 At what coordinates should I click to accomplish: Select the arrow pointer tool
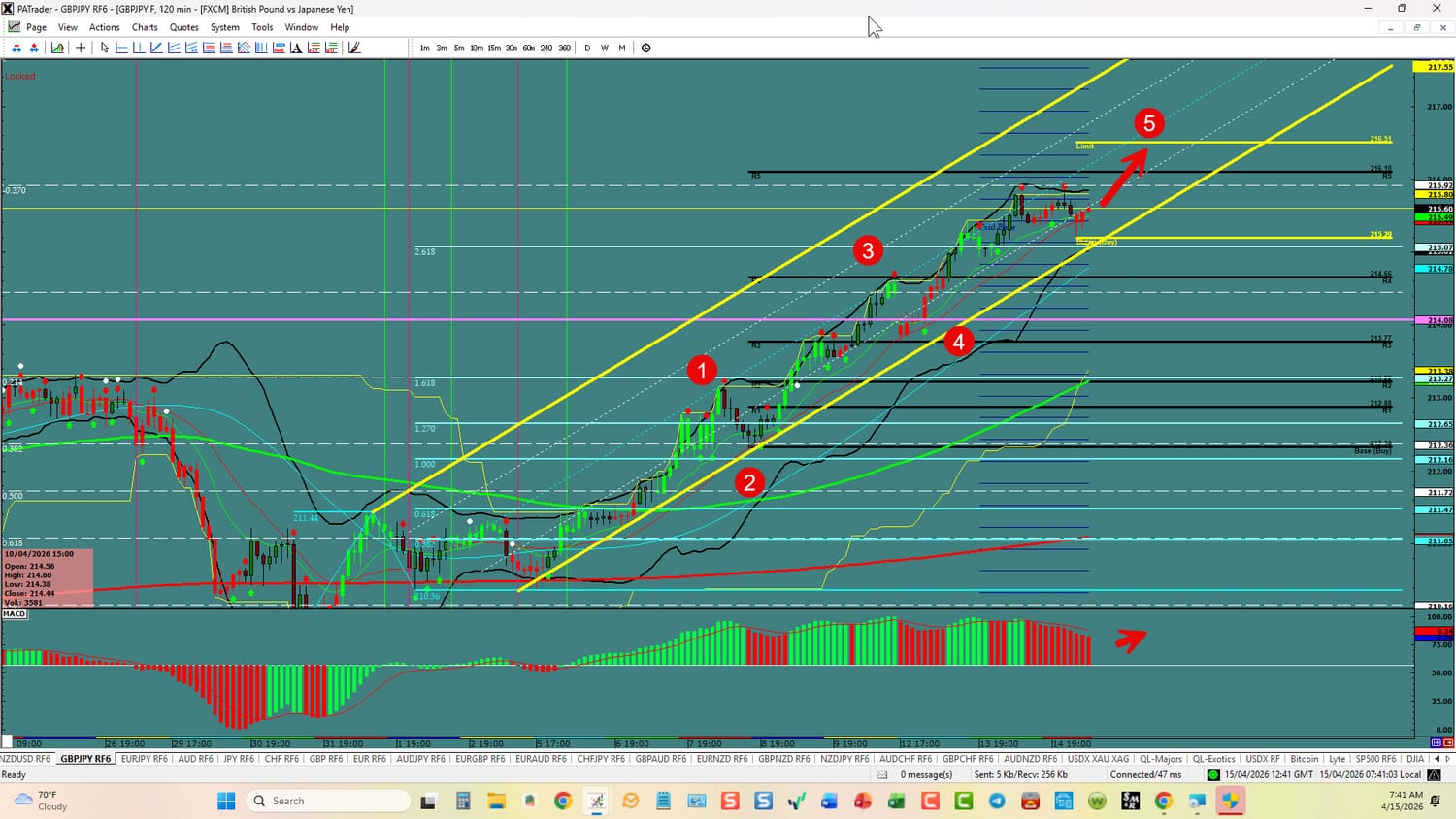coord(105,48)
